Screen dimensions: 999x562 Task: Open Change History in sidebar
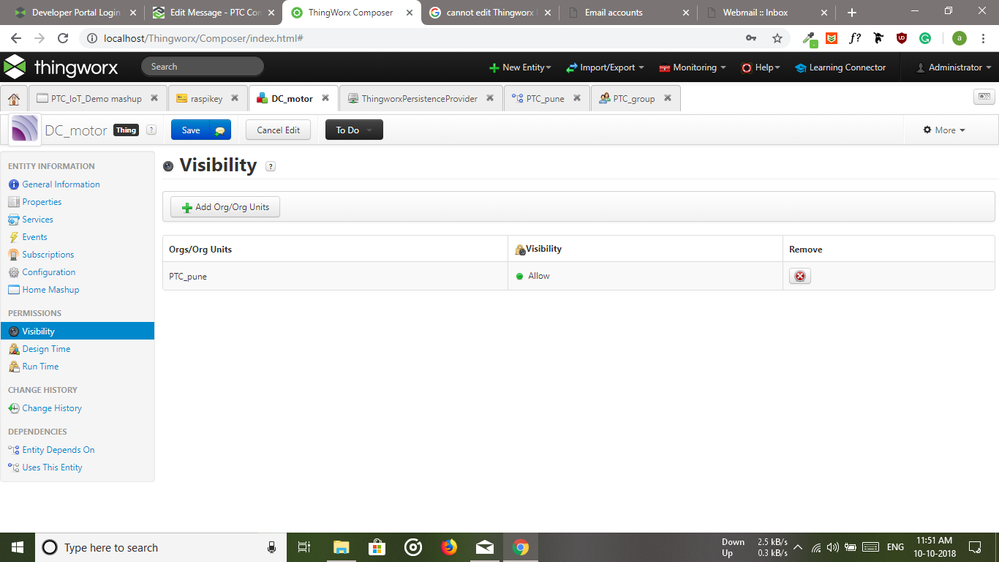pyautogui.click(x=52, y=408)
